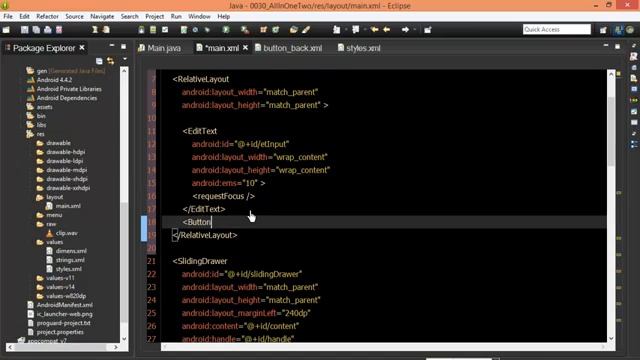Toggle Link with Editor in Package Explorer
The image size is (640, 360).
[x=110, y=61]
